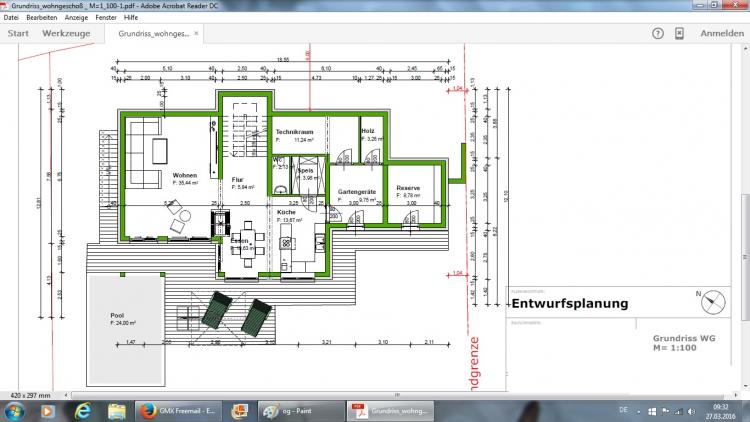This screenshot has height=422, width=750.
Task: Open the help question mark icon
Action: (x=658, y=33)
